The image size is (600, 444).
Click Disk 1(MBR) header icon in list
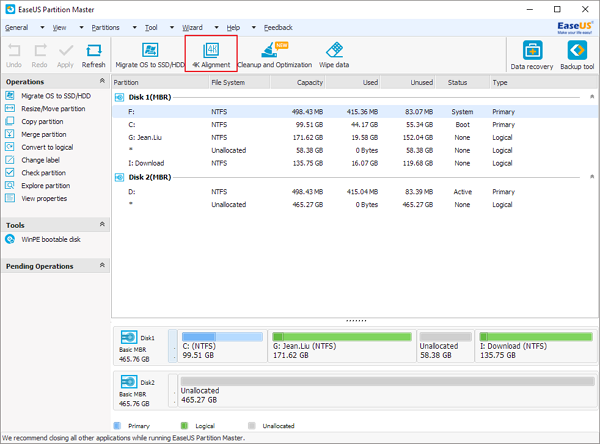click(119, 97)
